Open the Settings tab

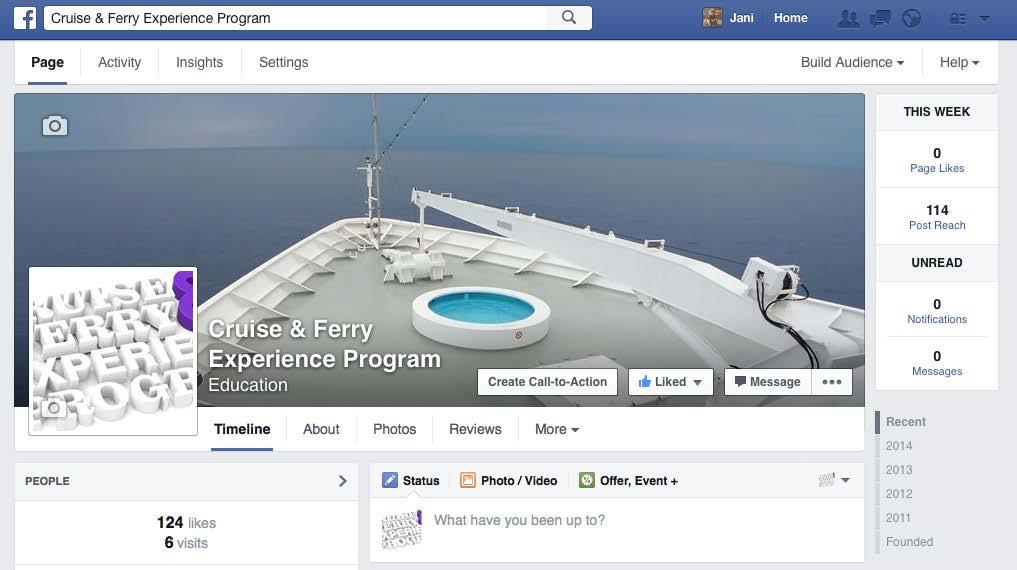(283, 62)
